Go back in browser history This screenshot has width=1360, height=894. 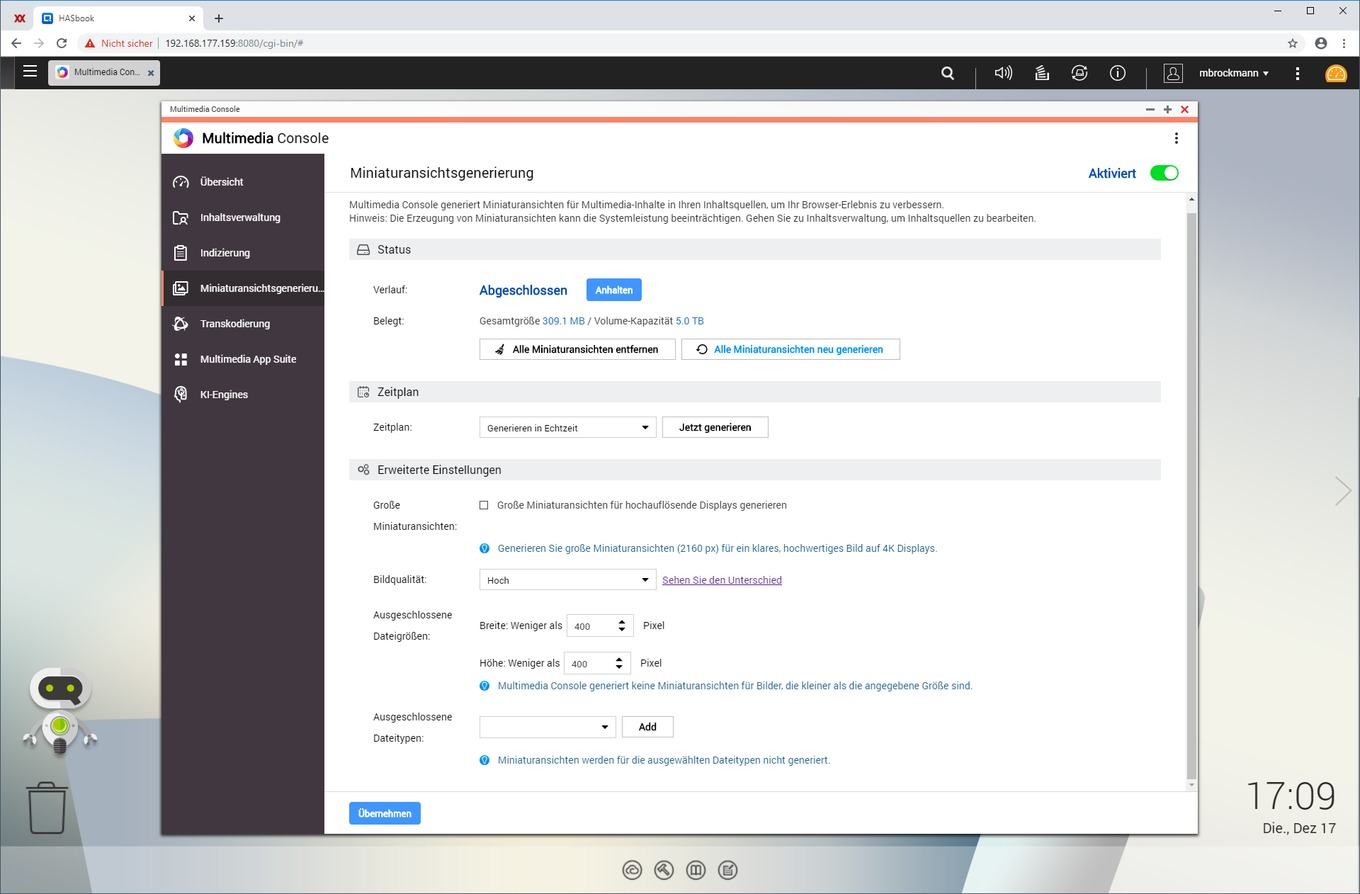[x=16, y=43]
